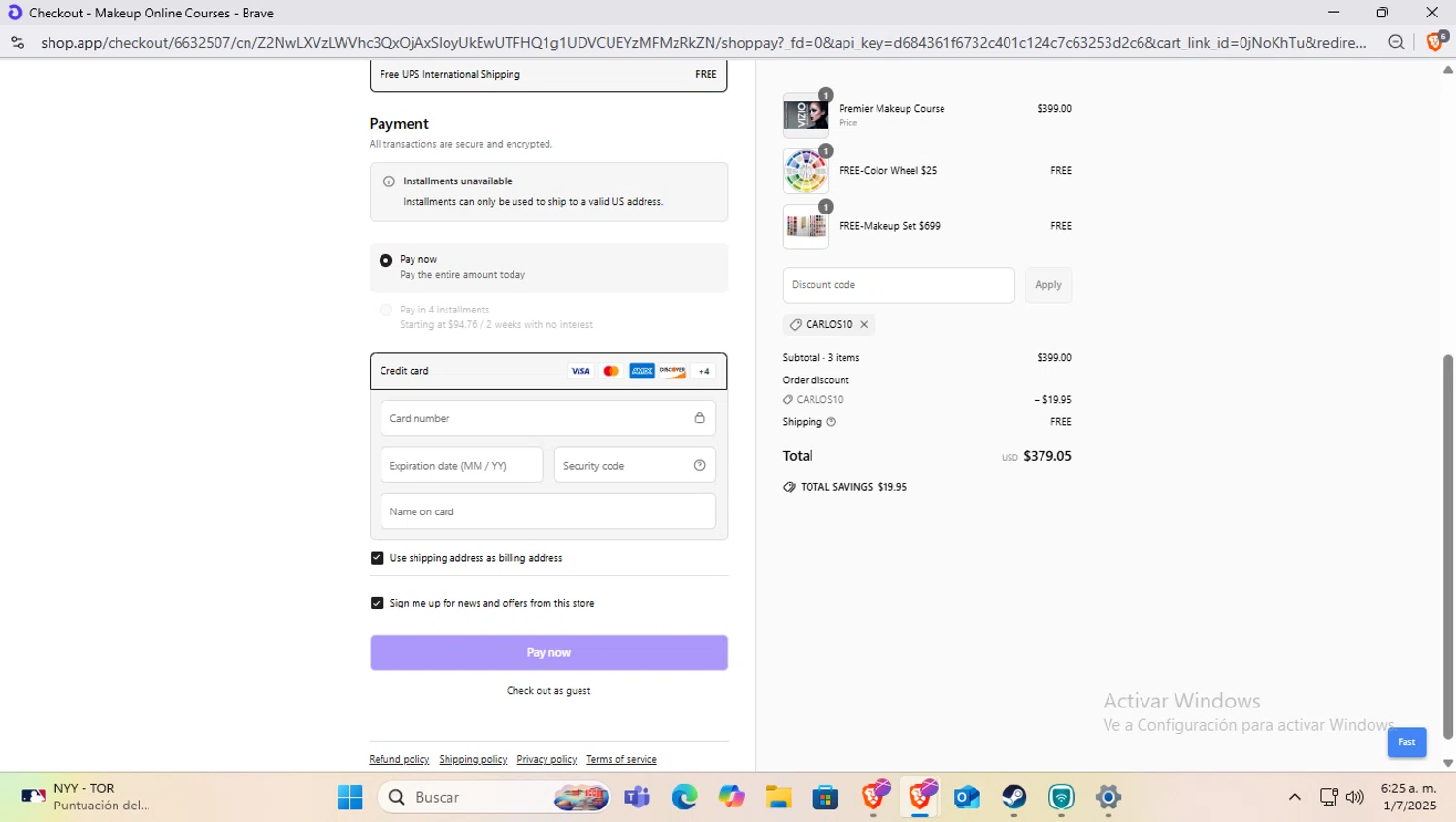1456x822 pixels.
Task: Click the Credit card payment header
Action: pos(548,371)
